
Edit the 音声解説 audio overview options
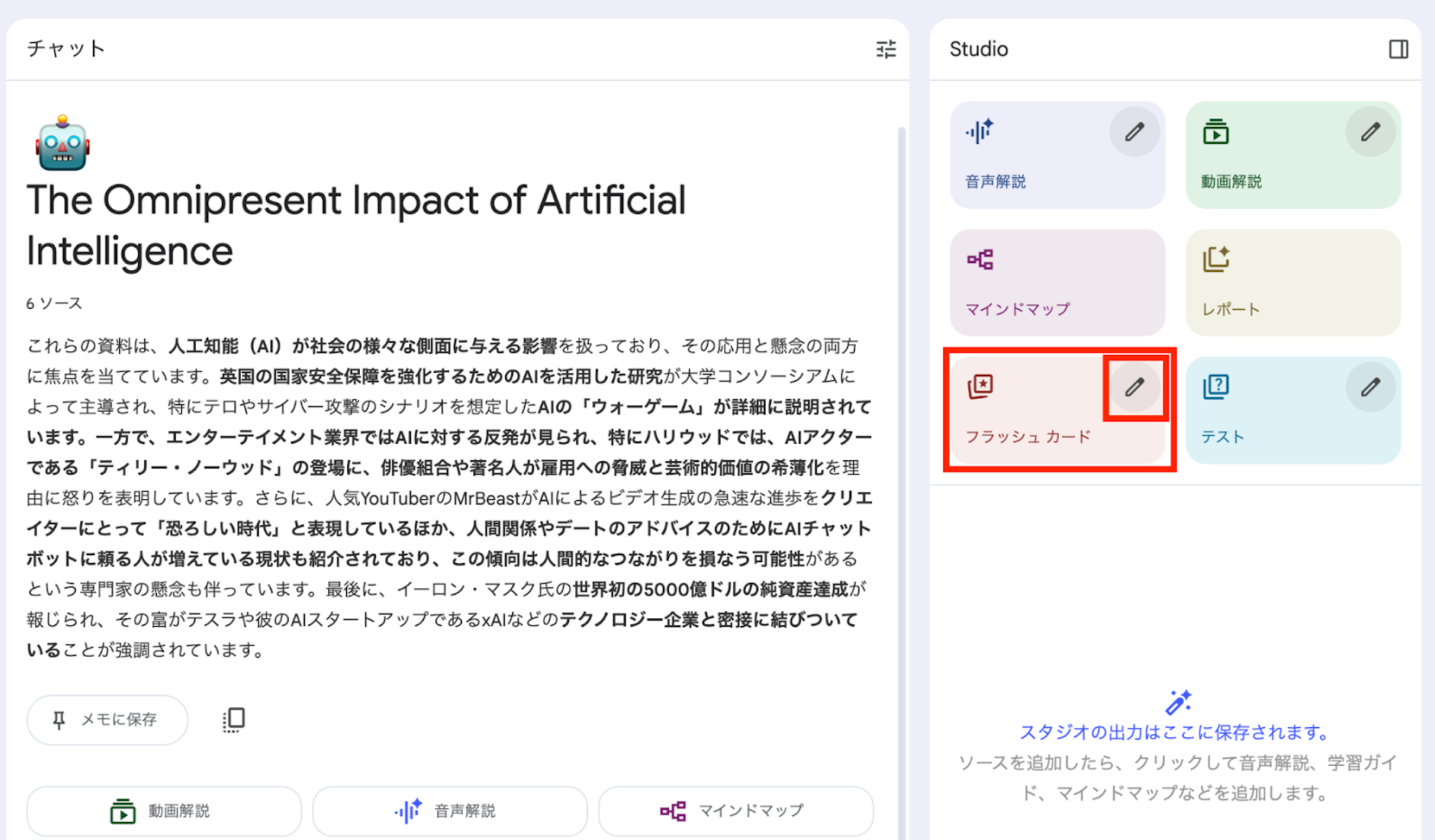1134,132
